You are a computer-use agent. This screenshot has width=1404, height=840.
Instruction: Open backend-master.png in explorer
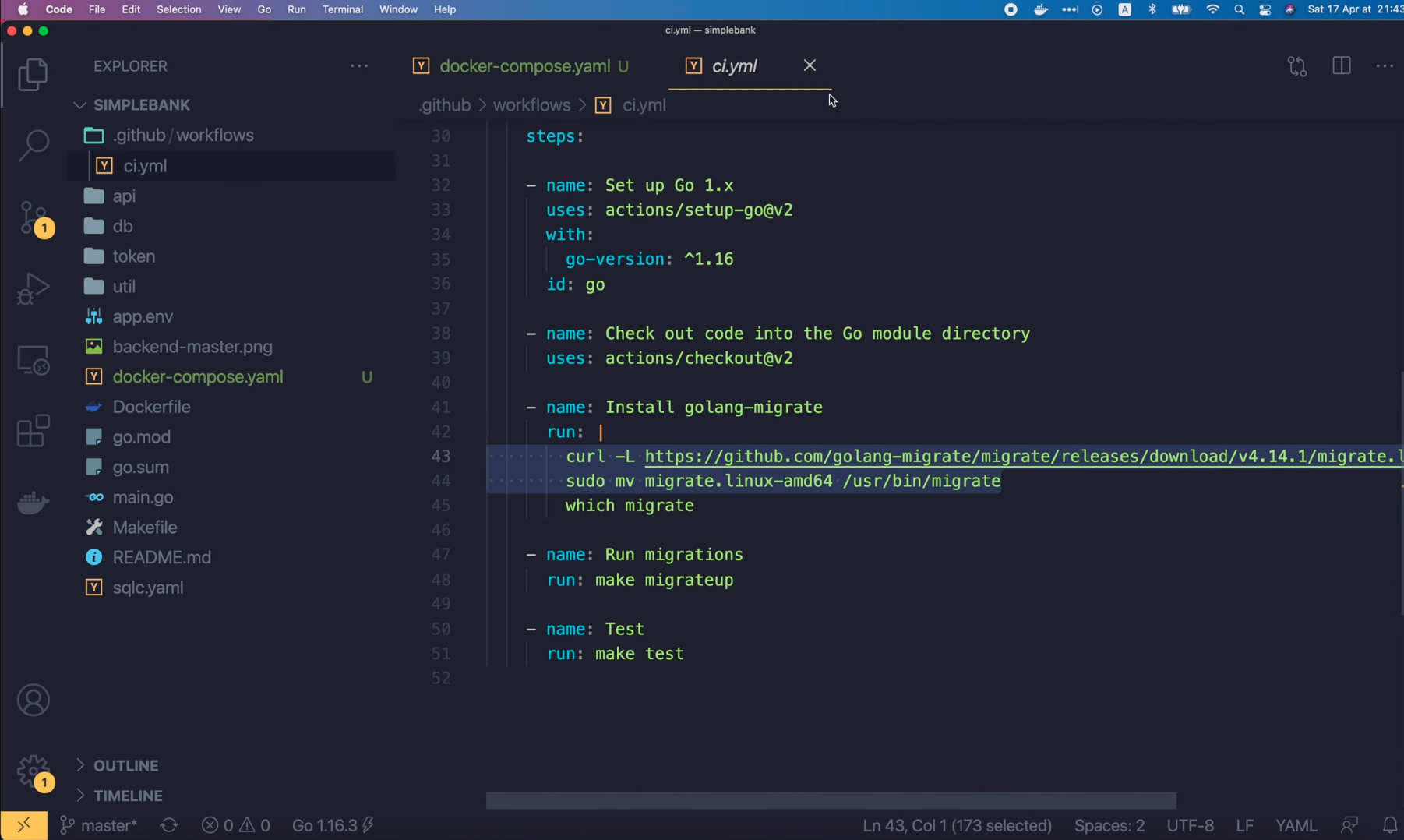192,347
